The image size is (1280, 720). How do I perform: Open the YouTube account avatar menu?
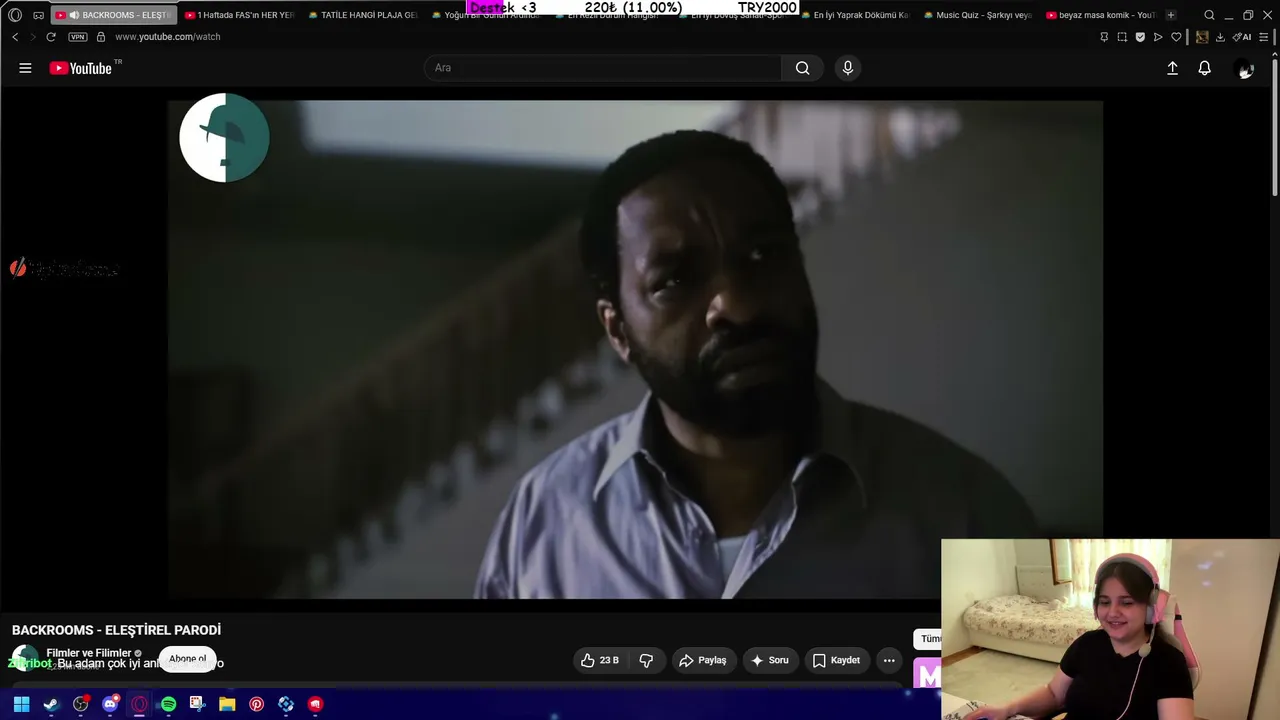[x=1245, y=69]
